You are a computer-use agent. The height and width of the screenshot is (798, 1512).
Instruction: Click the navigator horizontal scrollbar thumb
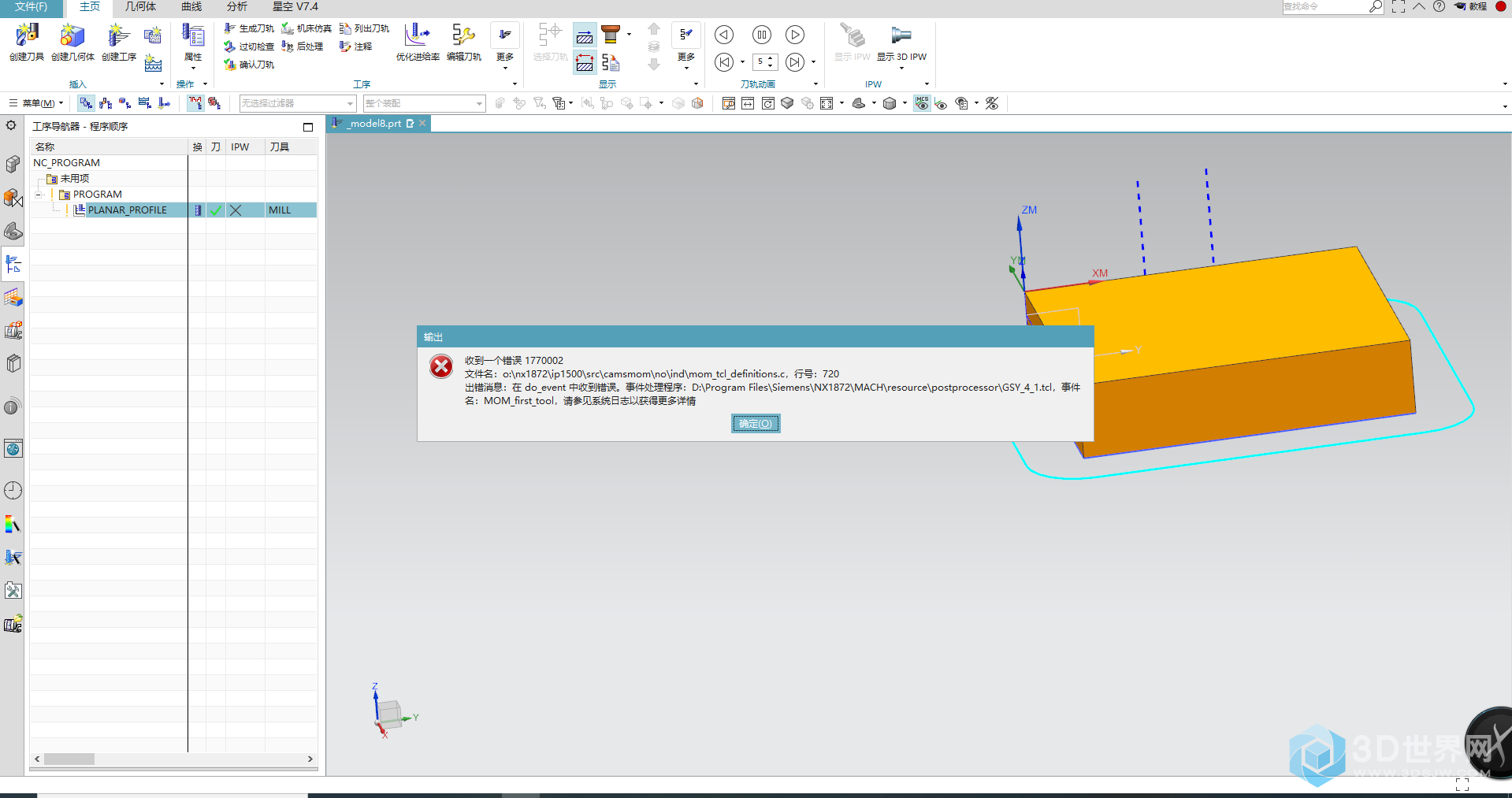tap(69, 759)
